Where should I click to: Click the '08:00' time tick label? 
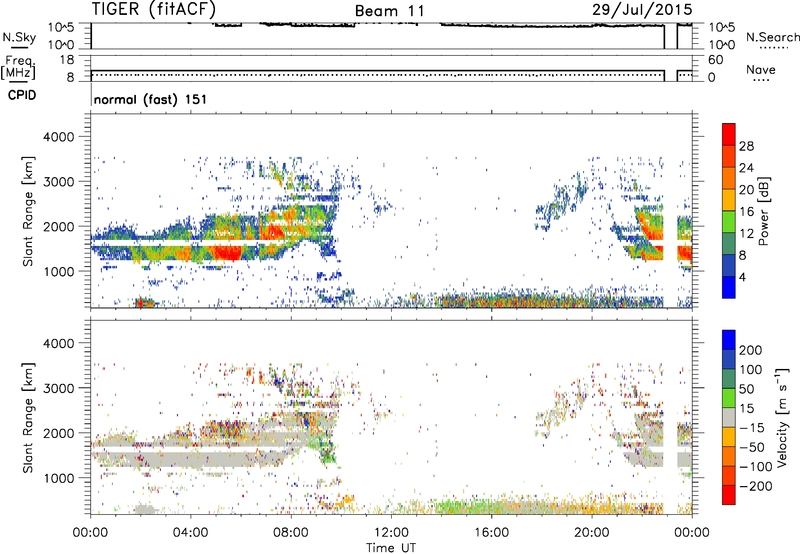point(291,533)
